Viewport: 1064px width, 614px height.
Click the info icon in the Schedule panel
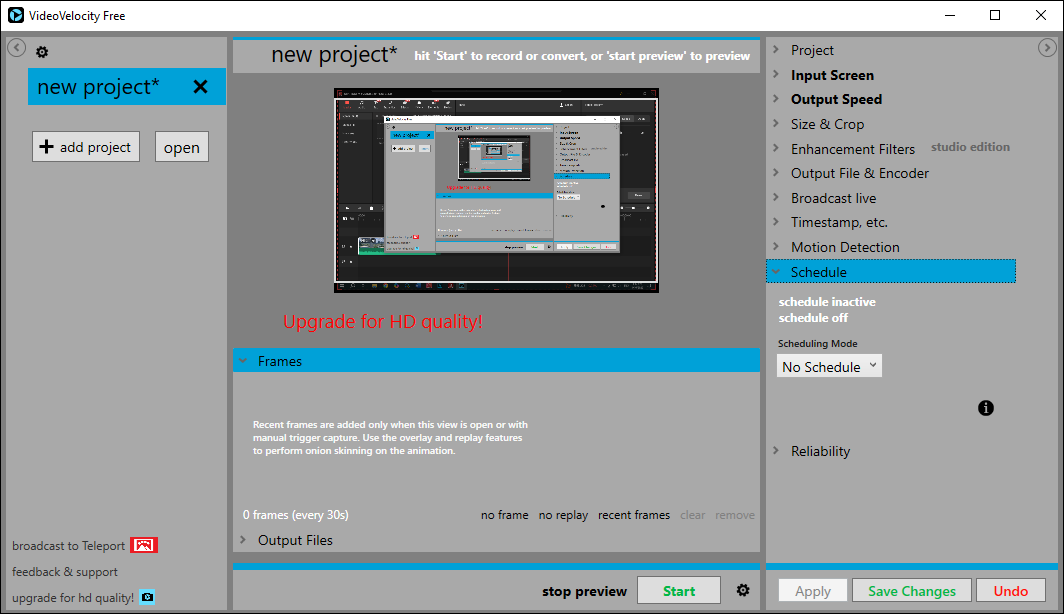985,408
